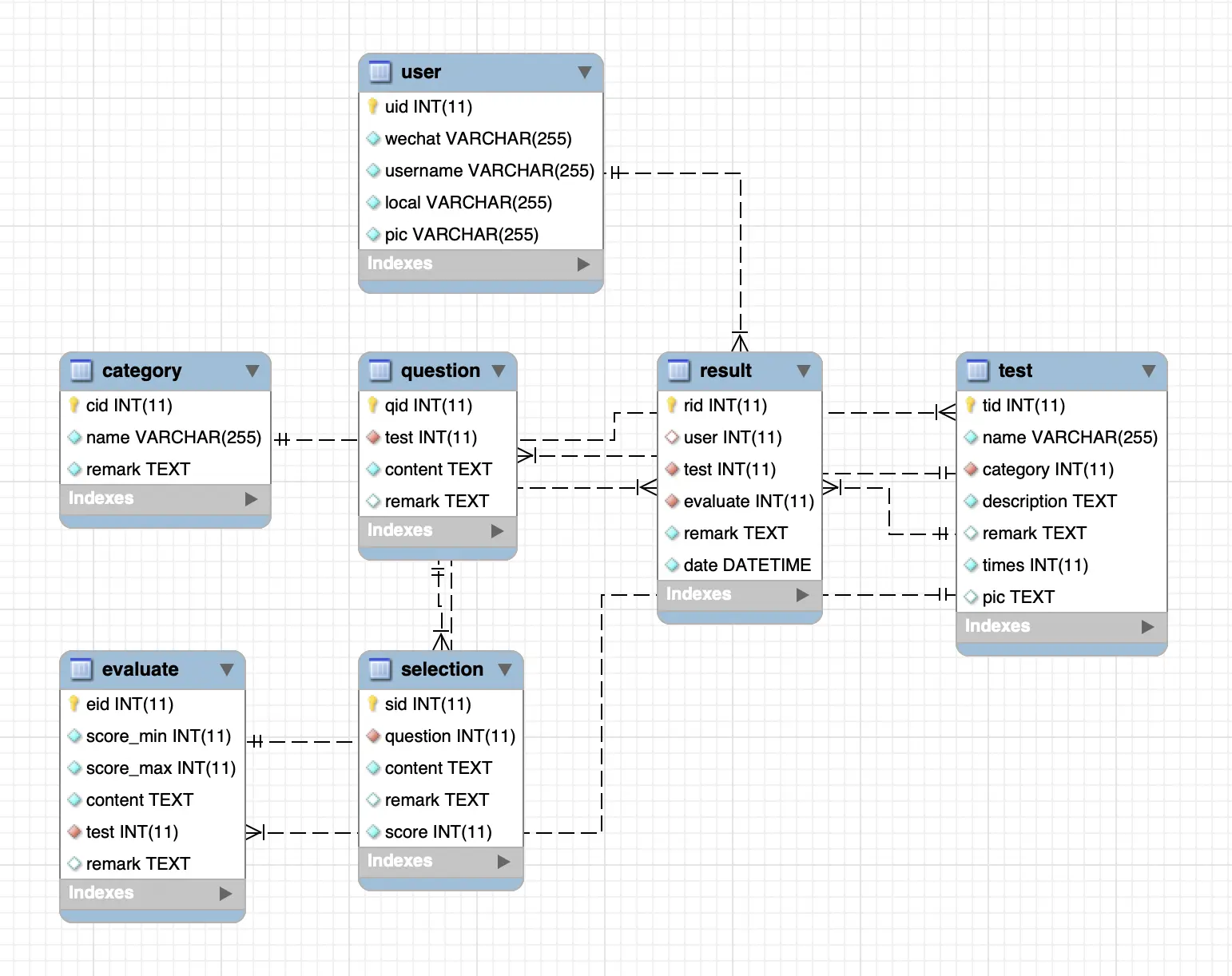Select content TEXT column in question
This screenshot has width=1232, height=976.
(438, 469)
